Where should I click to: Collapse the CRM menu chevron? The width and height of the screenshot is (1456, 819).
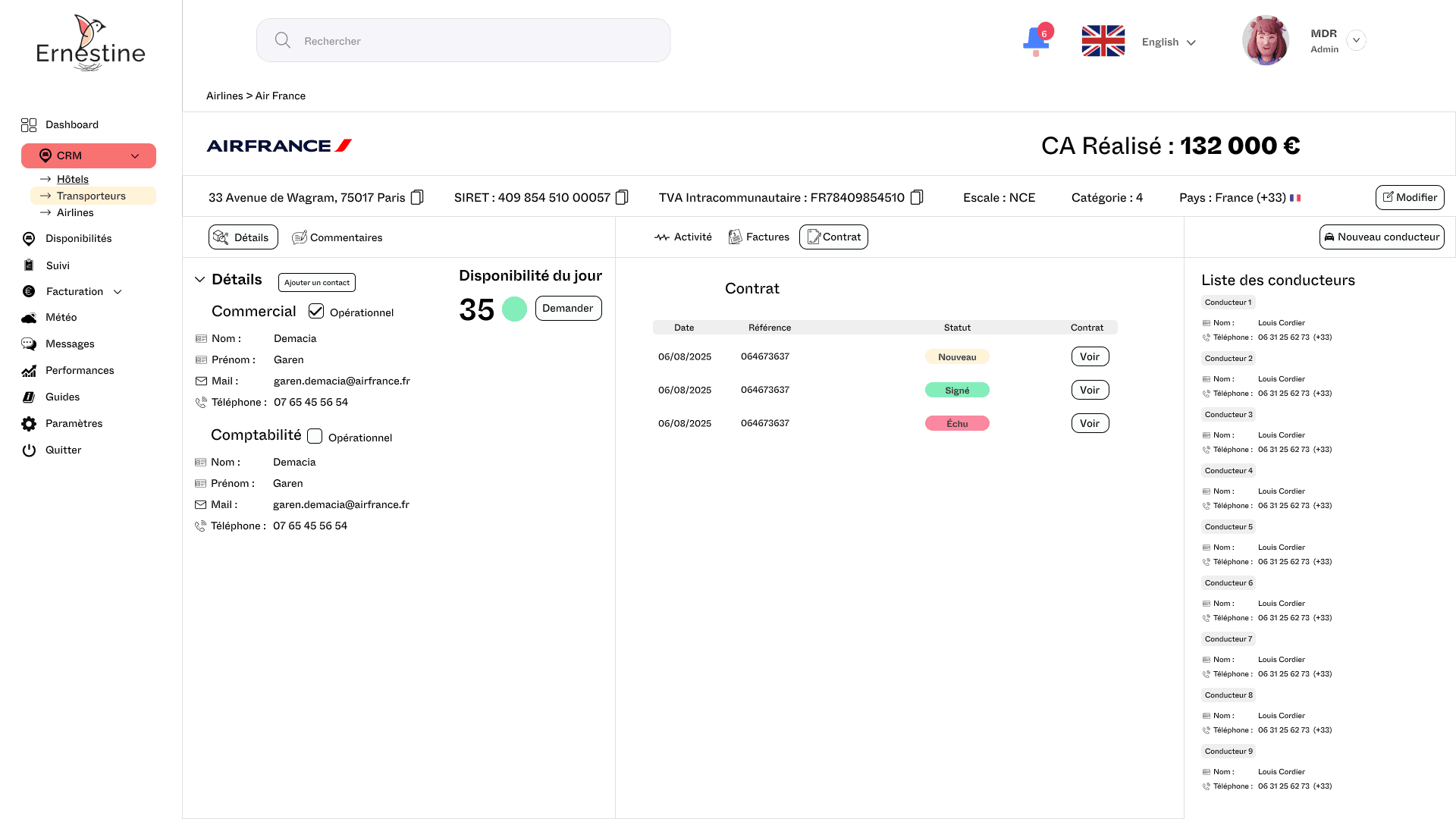click(x=135, y=156)
